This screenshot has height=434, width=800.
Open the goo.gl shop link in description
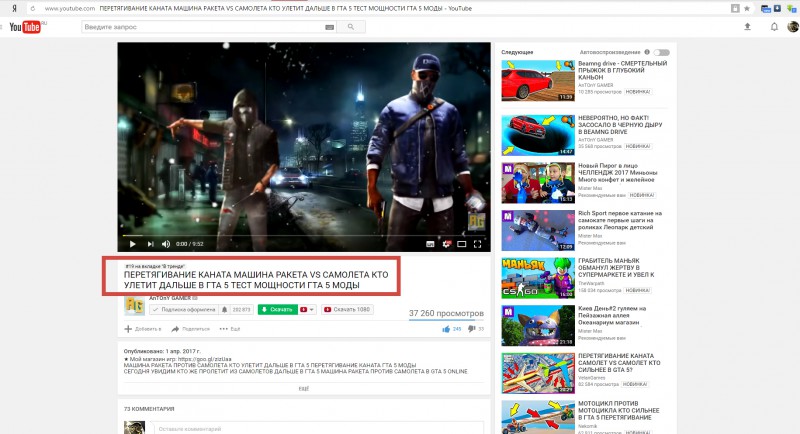(204, 360)
